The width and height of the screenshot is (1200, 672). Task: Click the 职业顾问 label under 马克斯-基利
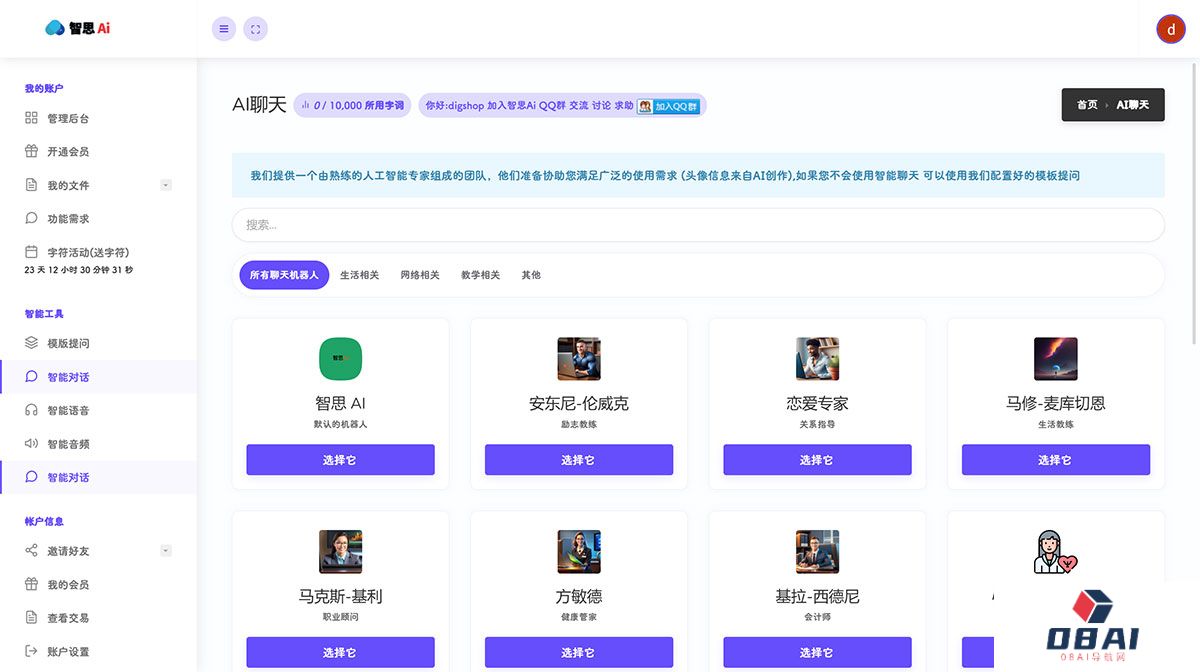(340, 617)
